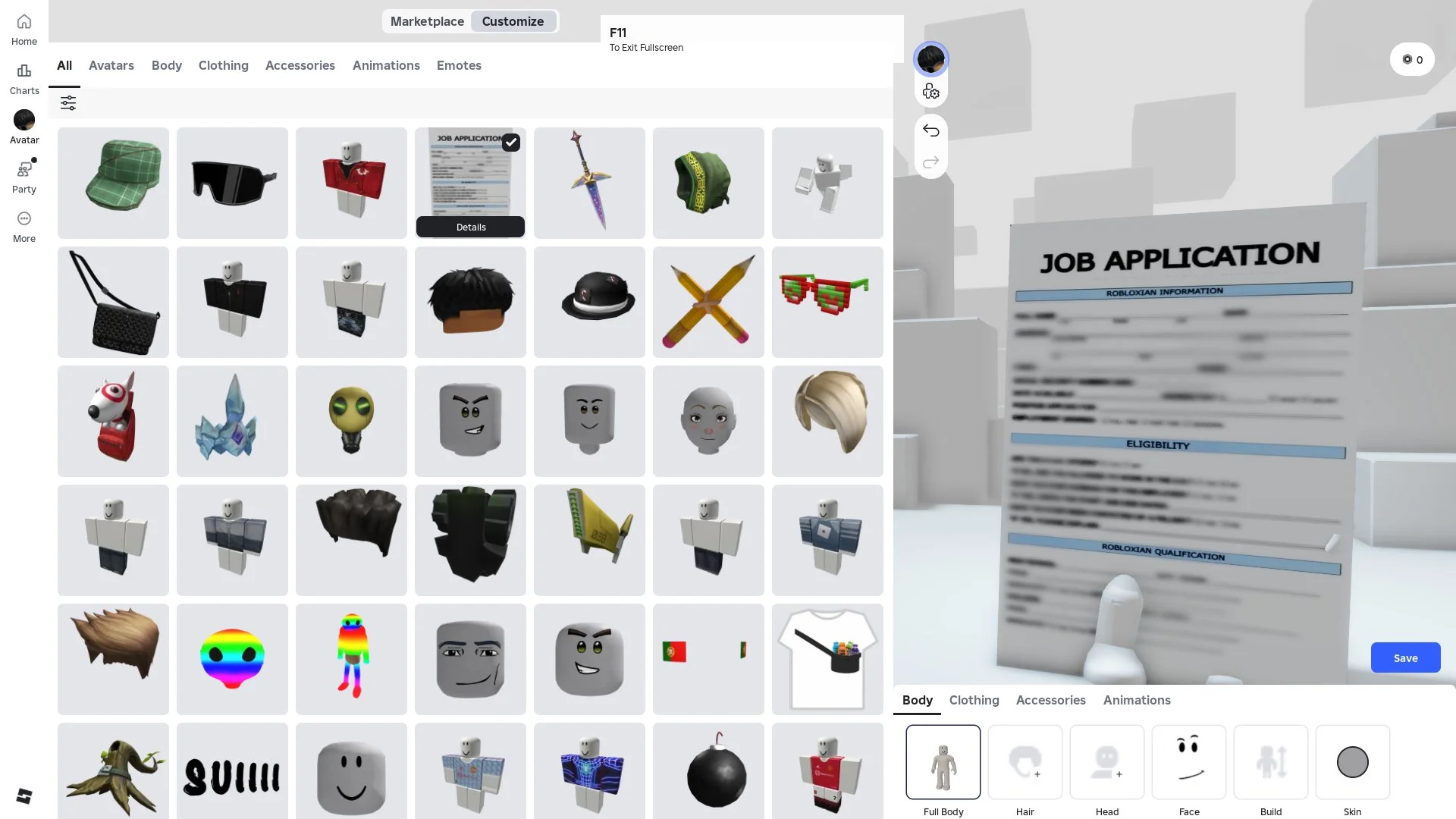Switch to Marketplace toggle option

click(427, 21)
